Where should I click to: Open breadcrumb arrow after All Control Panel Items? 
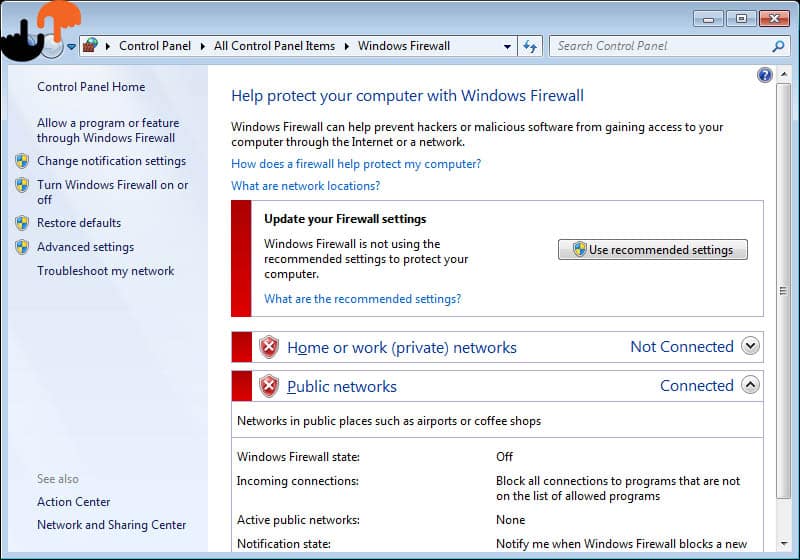point(347,46)
